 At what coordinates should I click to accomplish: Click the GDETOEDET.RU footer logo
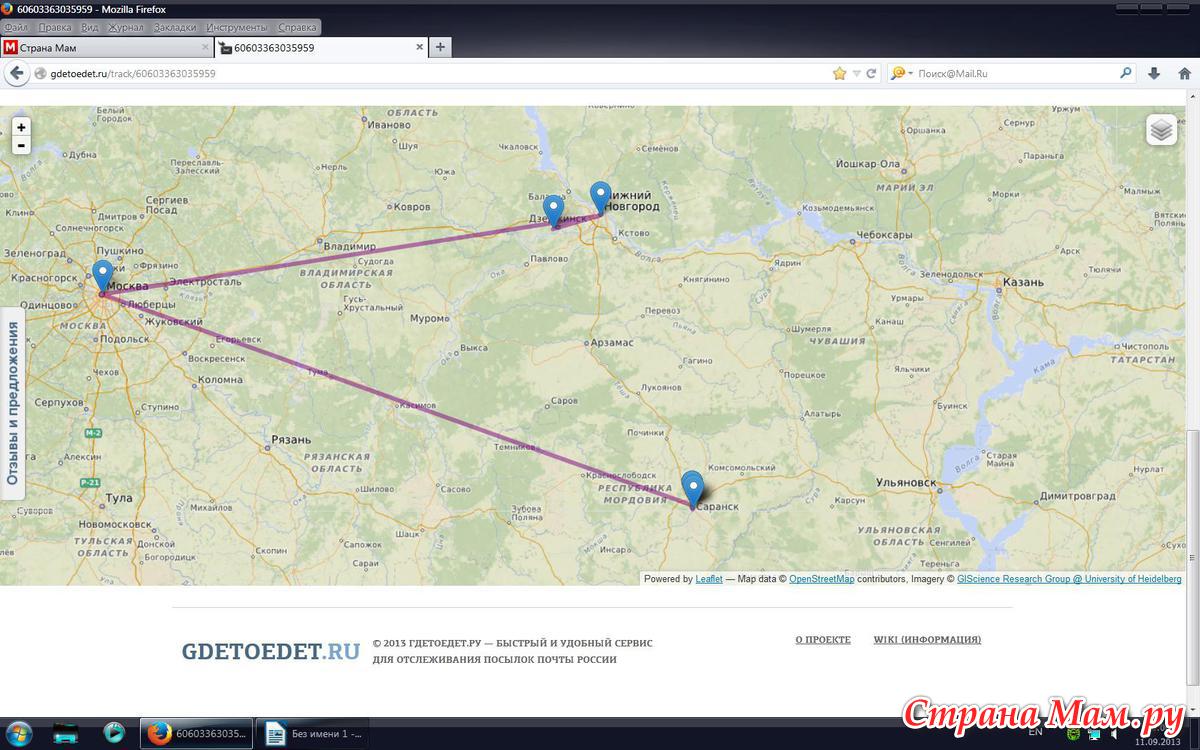point(270,651)
